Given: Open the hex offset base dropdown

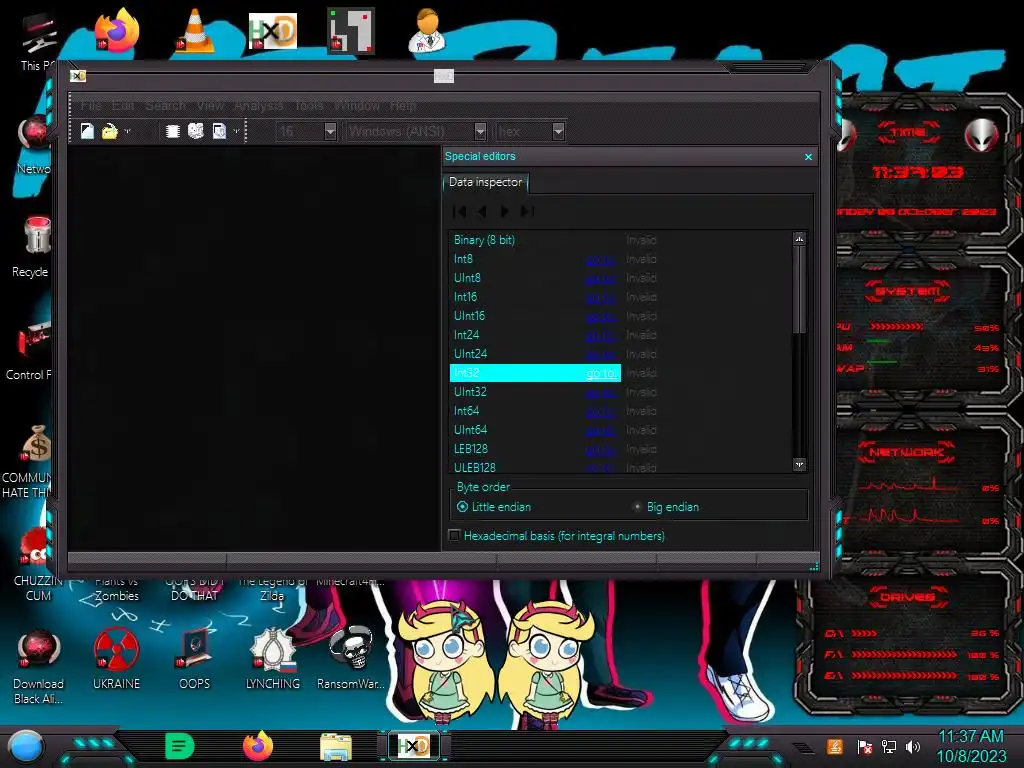Looking at the screenshot, I should pos(558,131).
